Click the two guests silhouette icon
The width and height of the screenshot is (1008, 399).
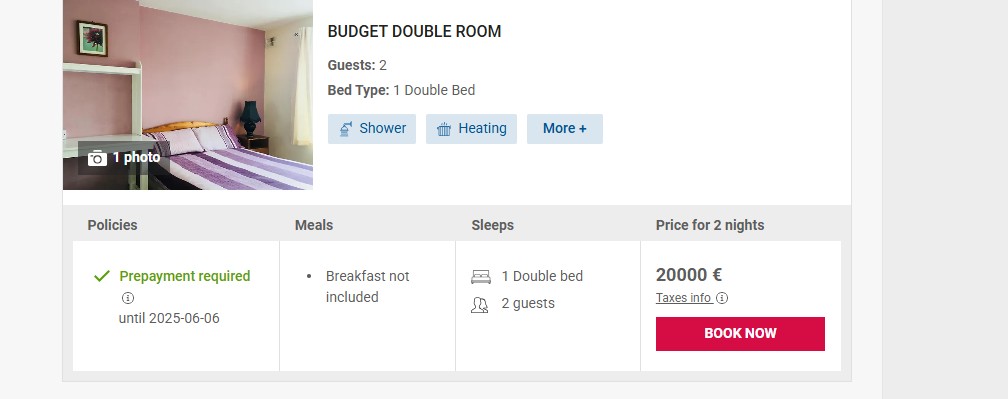pyautogui.click(x=480, y=305)
